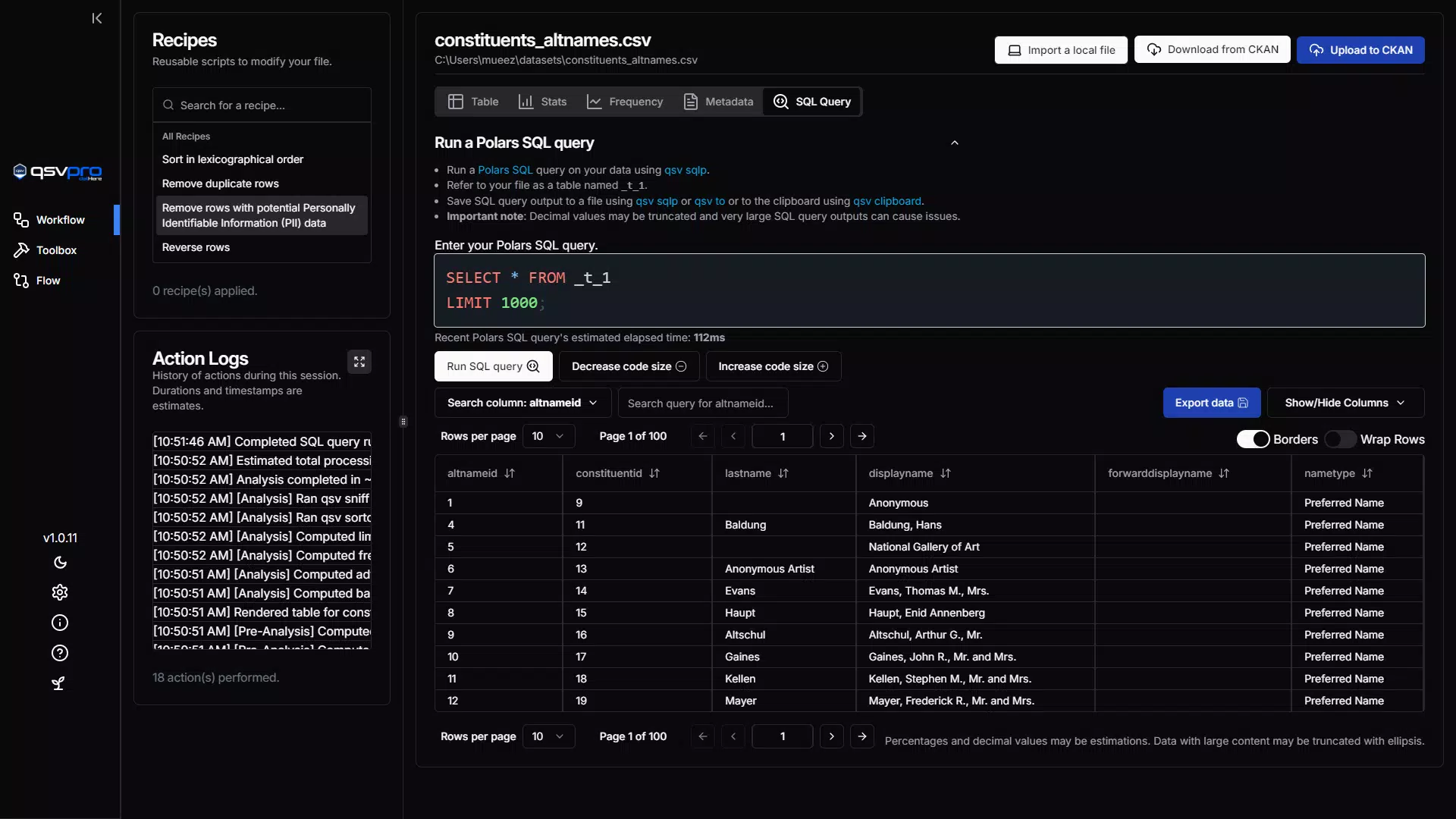Image resolution: width=1456 pixels, height=819 pixels.
Task: Click Decrease code size button
Action: coord(629,366)
